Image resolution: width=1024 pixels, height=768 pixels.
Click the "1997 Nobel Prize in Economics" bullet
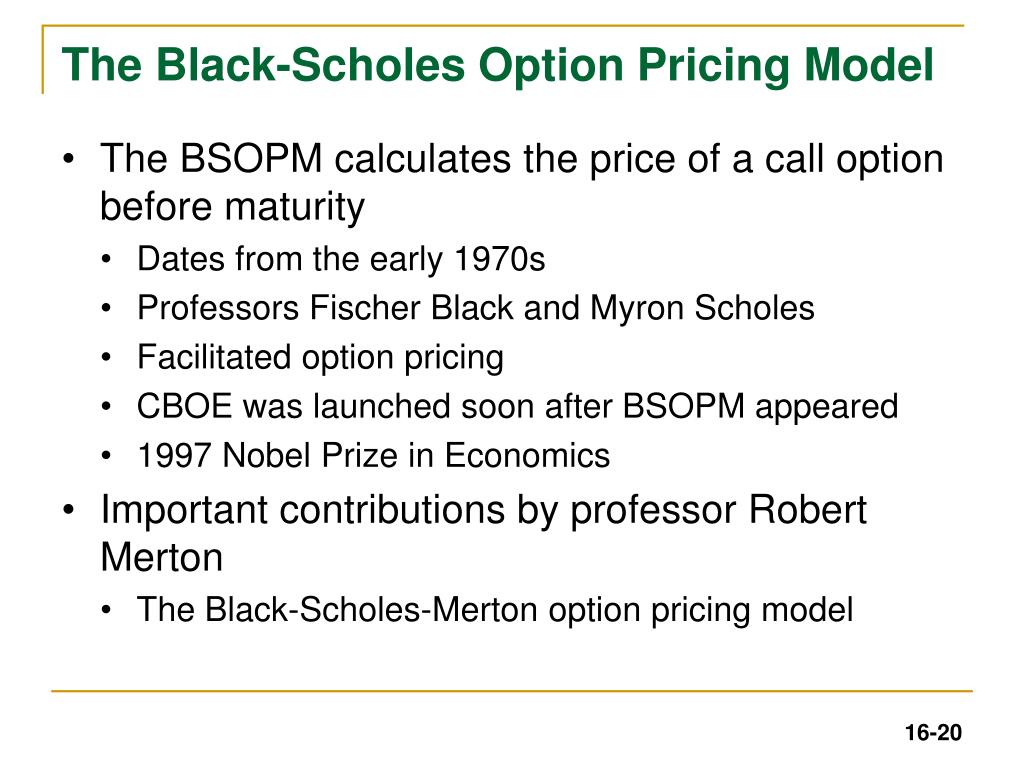pyautogui.click(x=373, y=456)
